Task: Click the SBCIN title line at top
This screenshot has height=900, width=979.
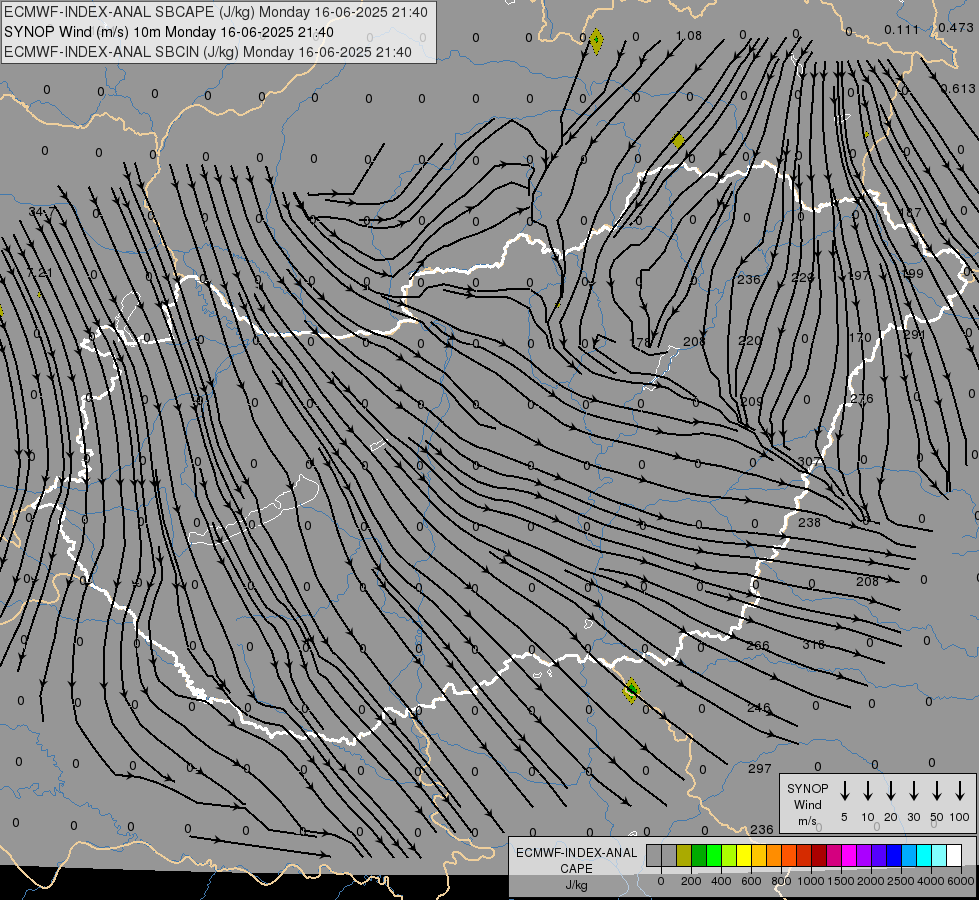Action: 208,52
